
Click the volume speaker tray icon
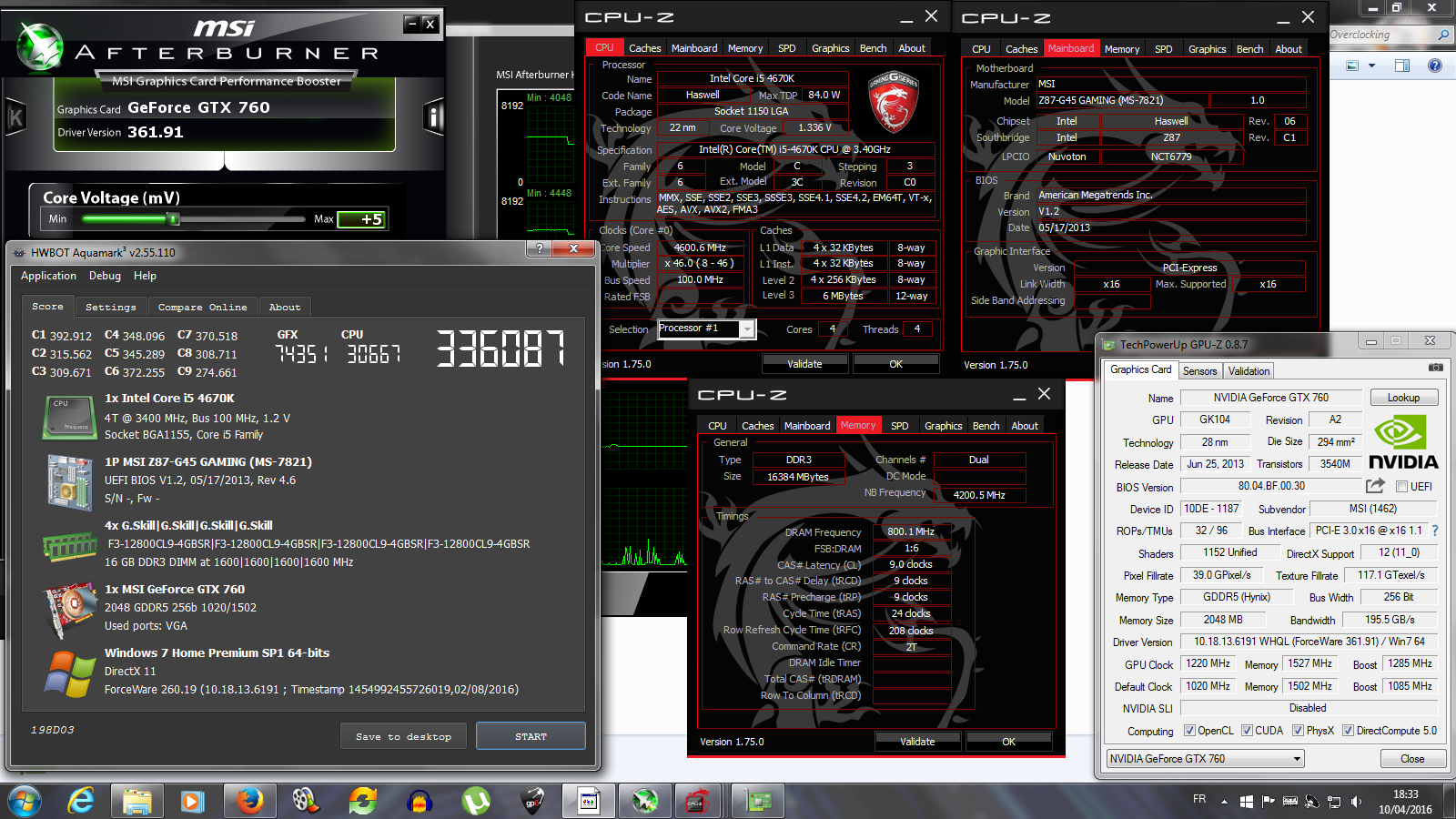1356,802
